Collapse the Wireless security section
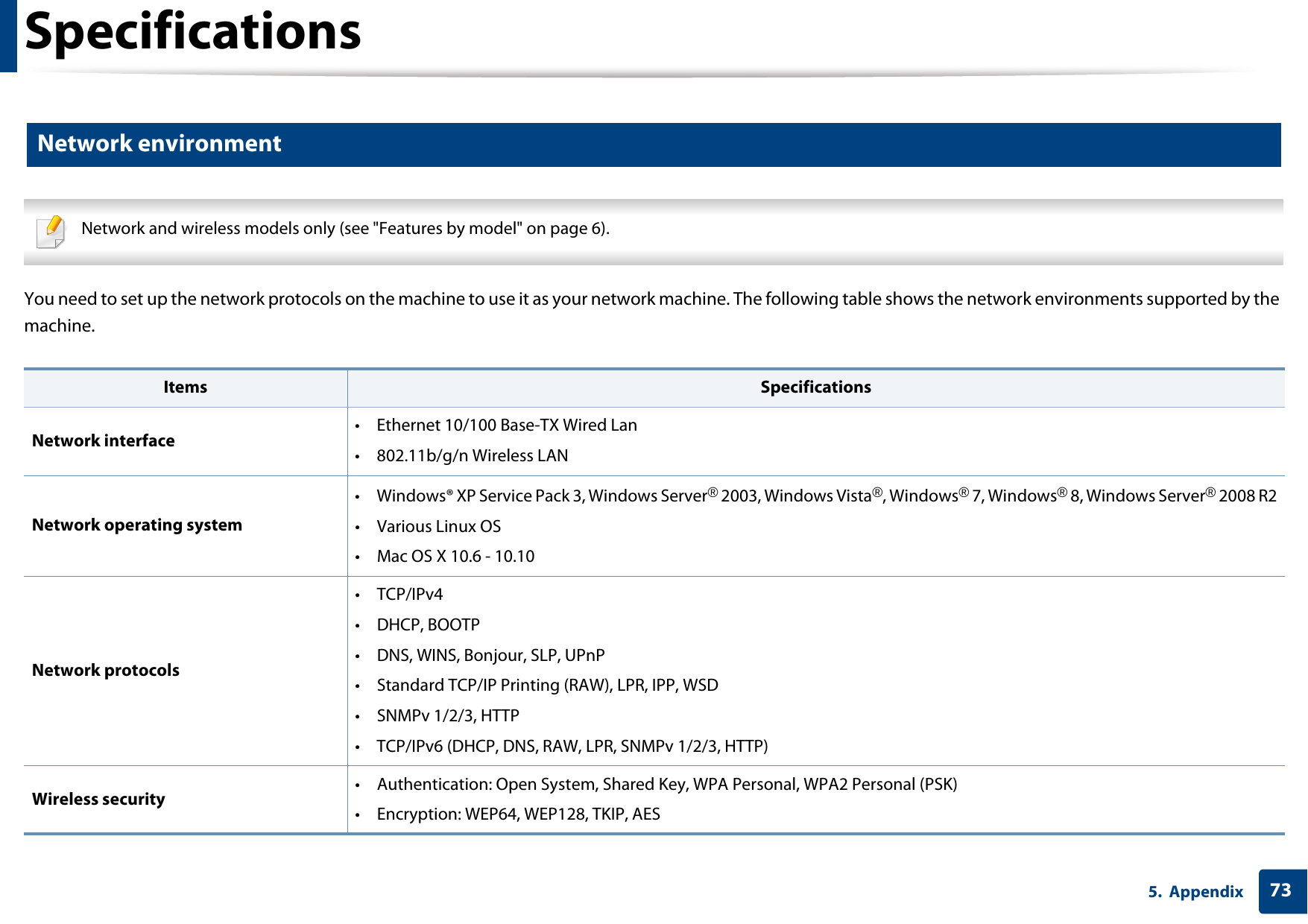Viewport: 1308px width, 924px height. [98, 798]
